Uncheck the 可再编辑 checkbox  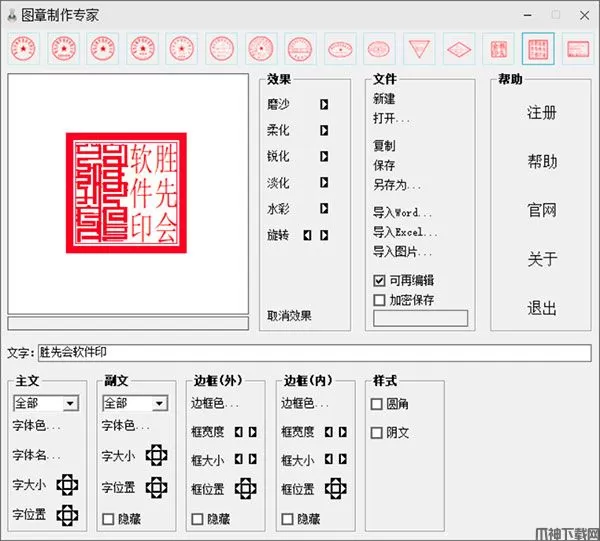(379, 281)
